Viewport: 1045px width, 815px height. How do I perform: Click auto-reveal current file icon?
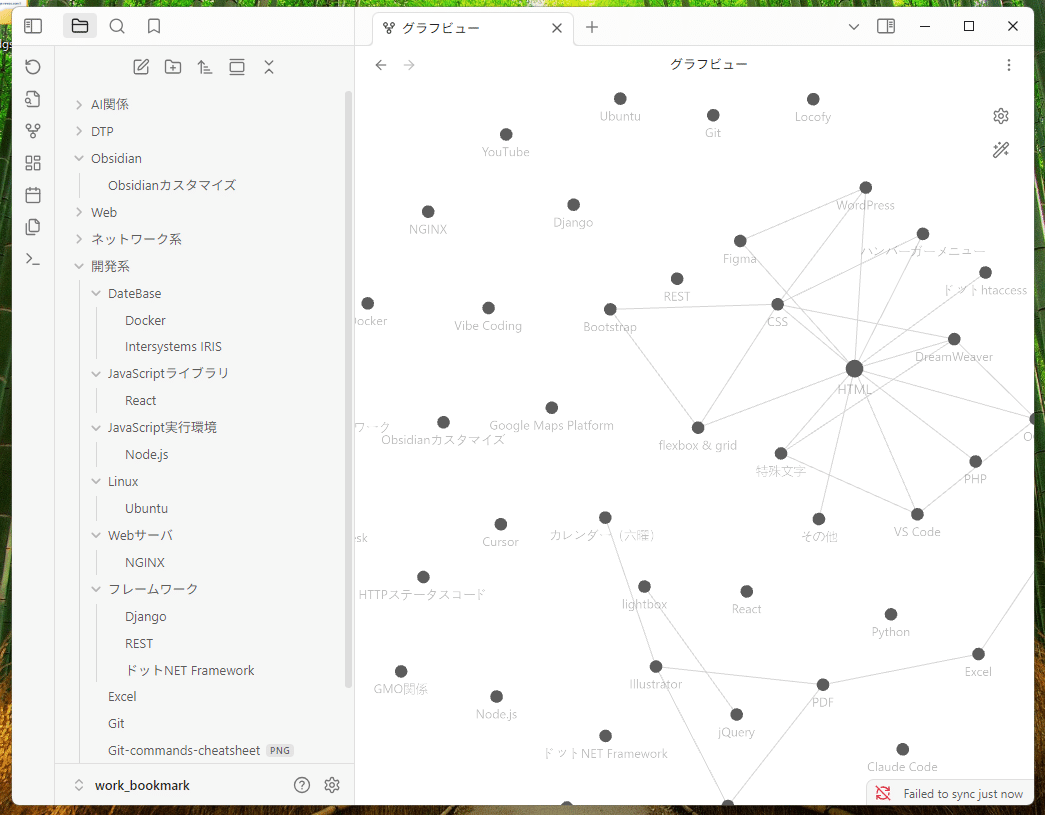pos(237,67)
